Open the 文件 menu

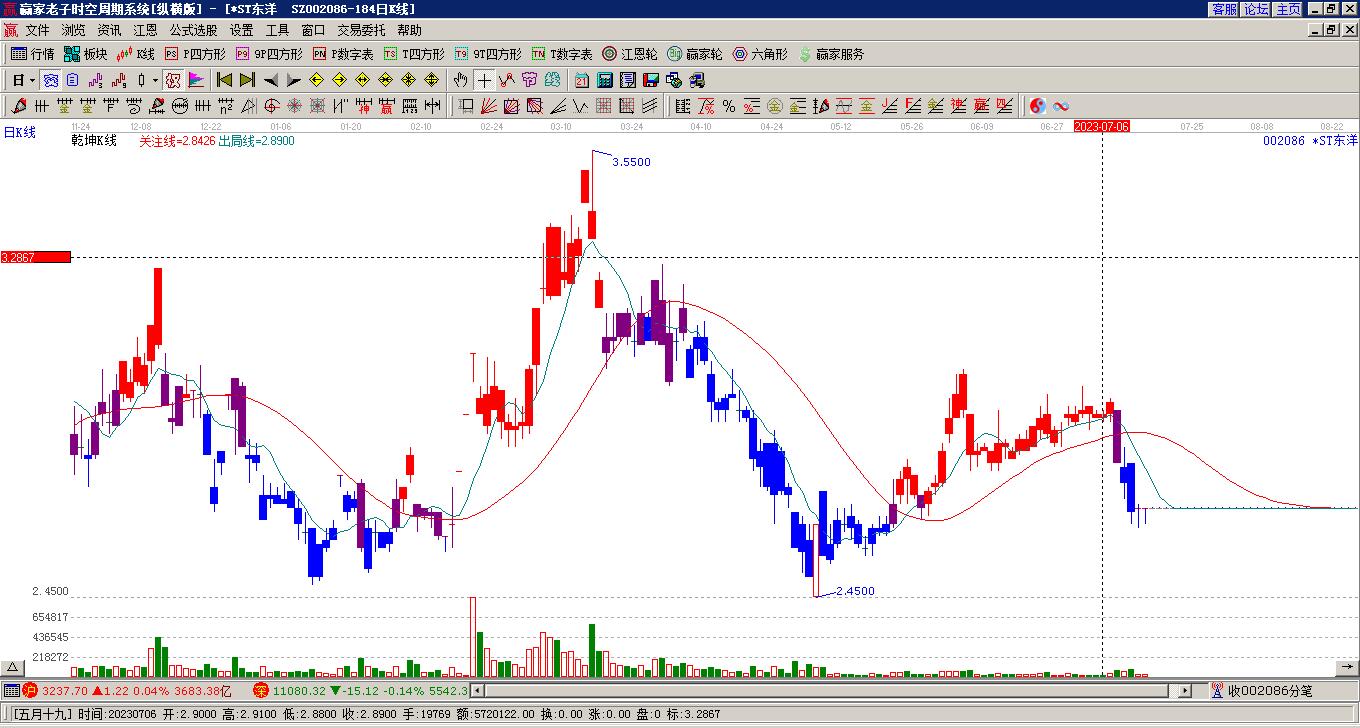coord(37,31)
